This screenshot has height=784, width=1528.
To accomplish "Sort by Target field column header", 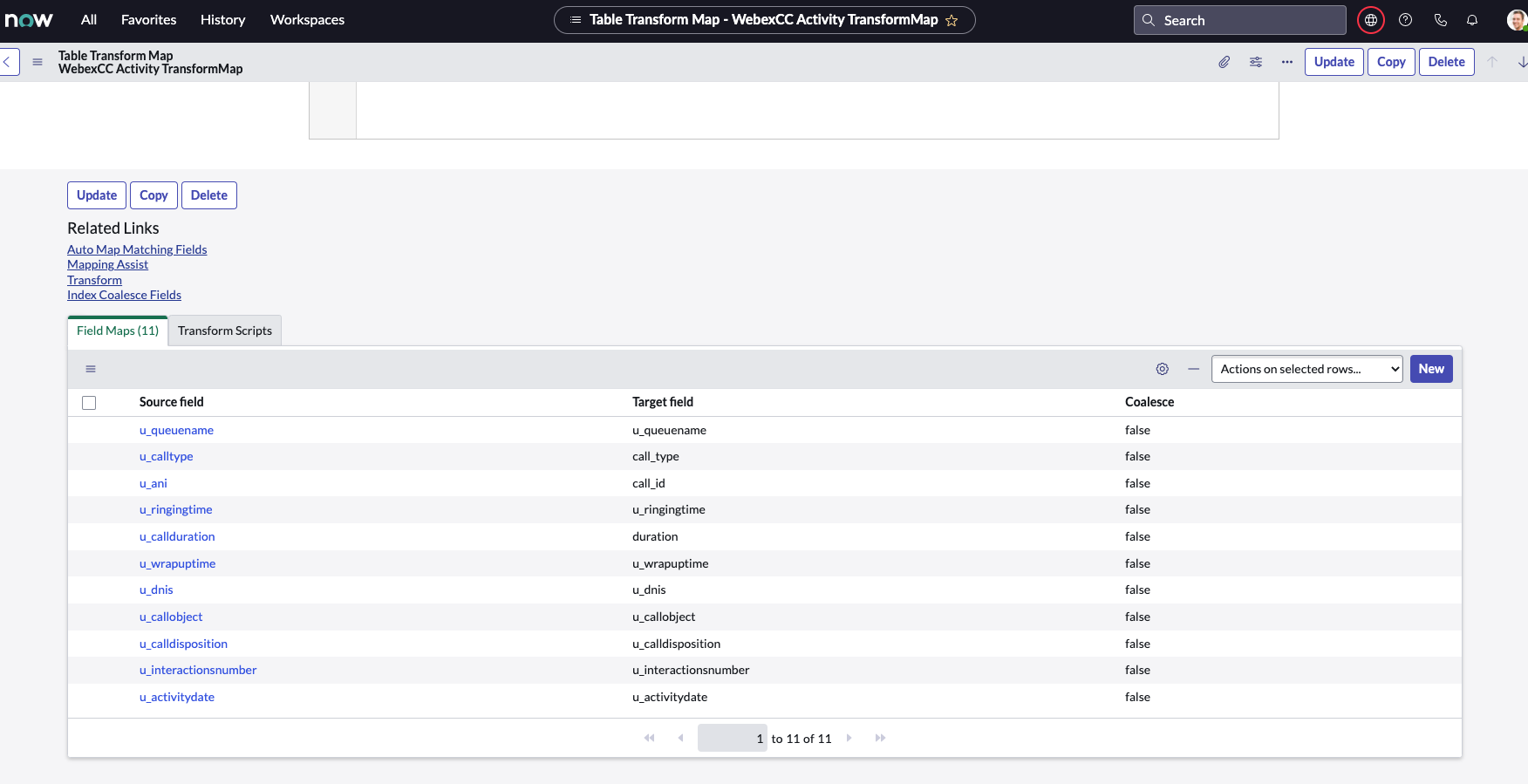I will (x=663, y=402).
